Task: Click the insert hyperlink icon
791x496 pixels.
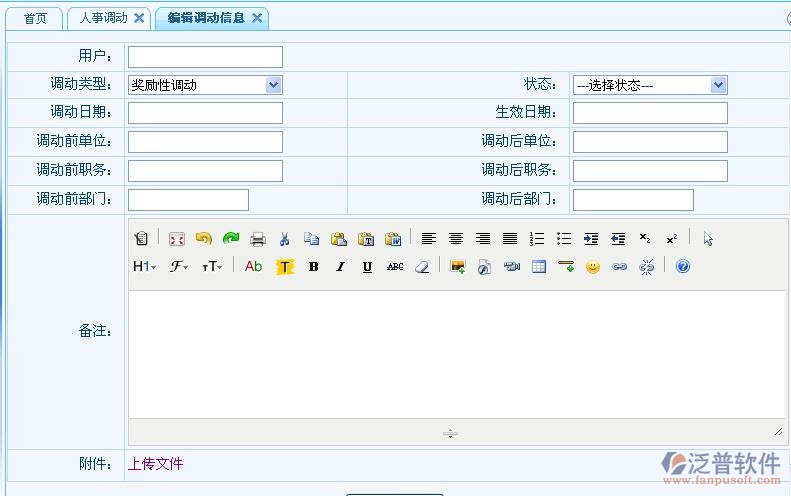Action: (x=620, y=267)
